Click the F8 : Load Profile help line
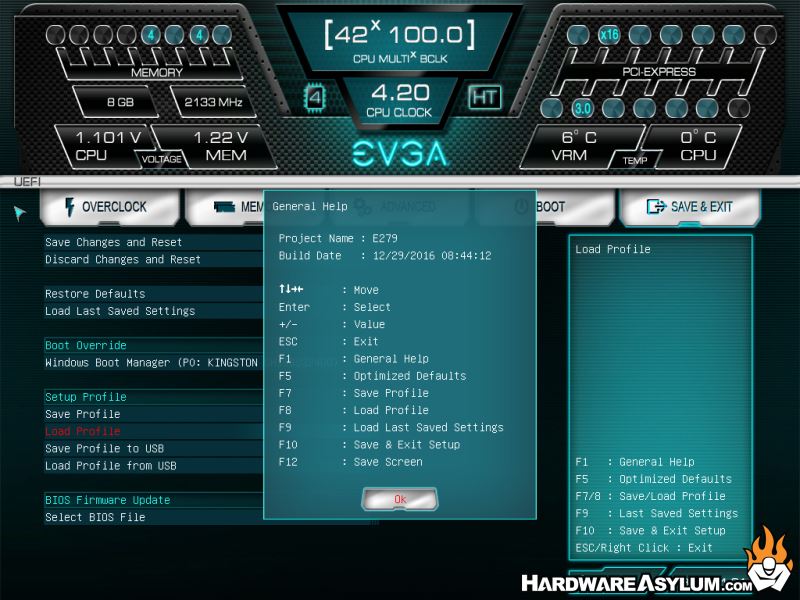The height and width of the screenshot is (600, 800). click(354, 410)
